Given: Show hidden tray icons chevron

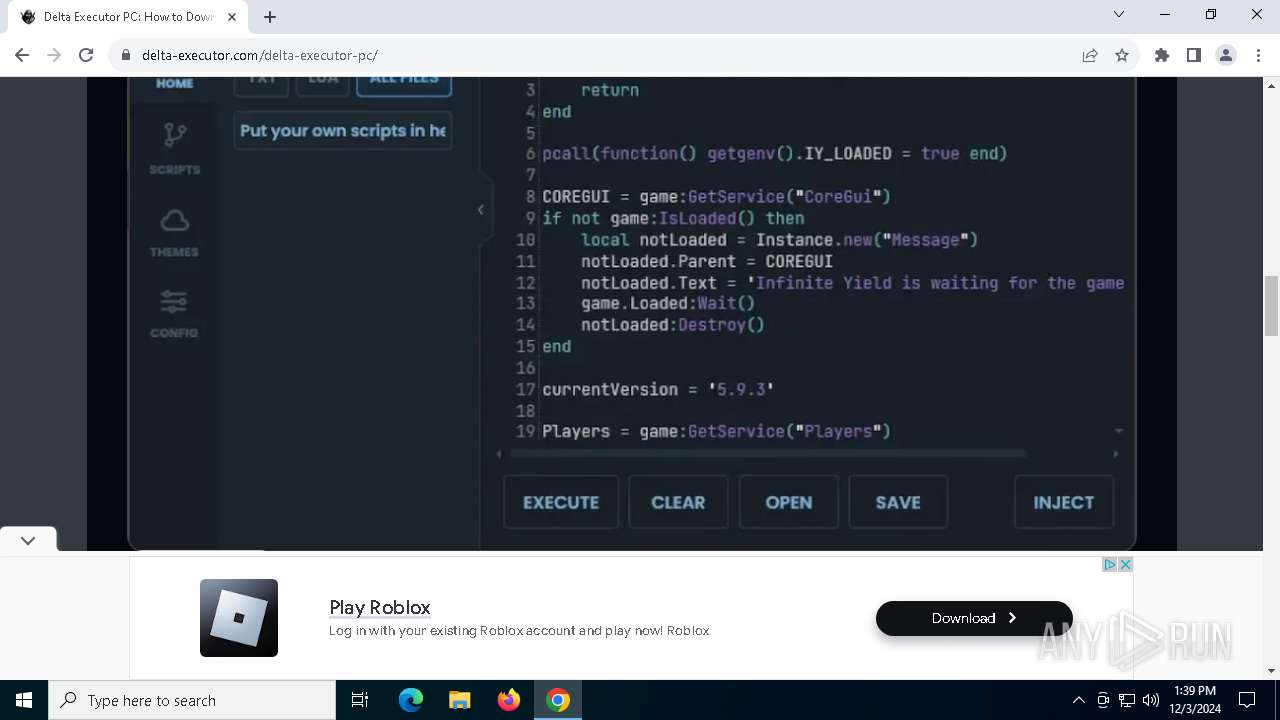Looking at the screenshot, I should tap(1079, 700).
